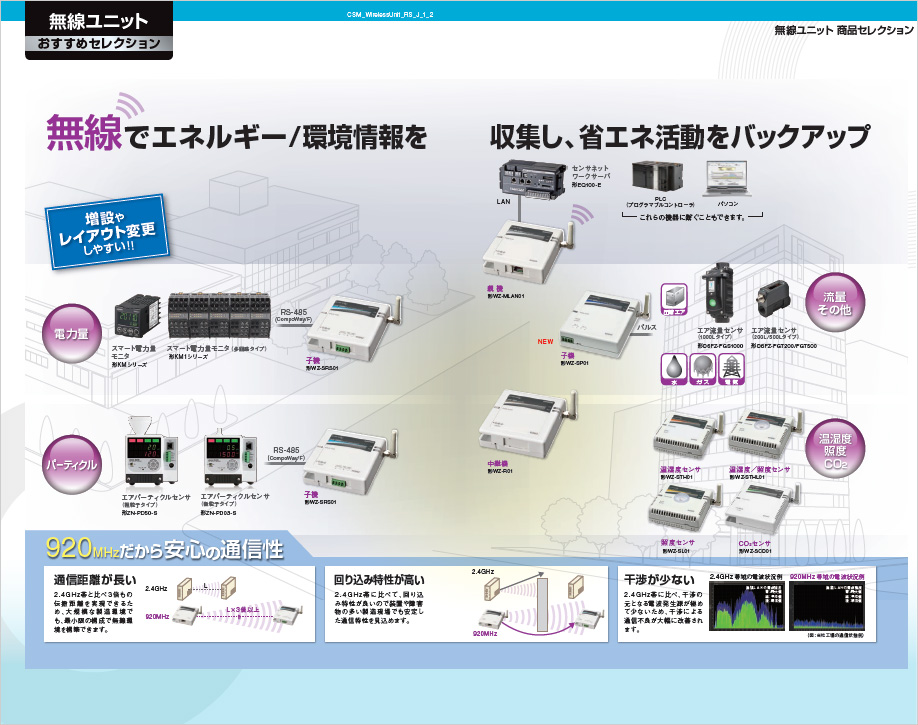Click the CSM_WirelessUnit_RS_J_1_2 file label
The image size is (918, 725).
click(390, 14)
